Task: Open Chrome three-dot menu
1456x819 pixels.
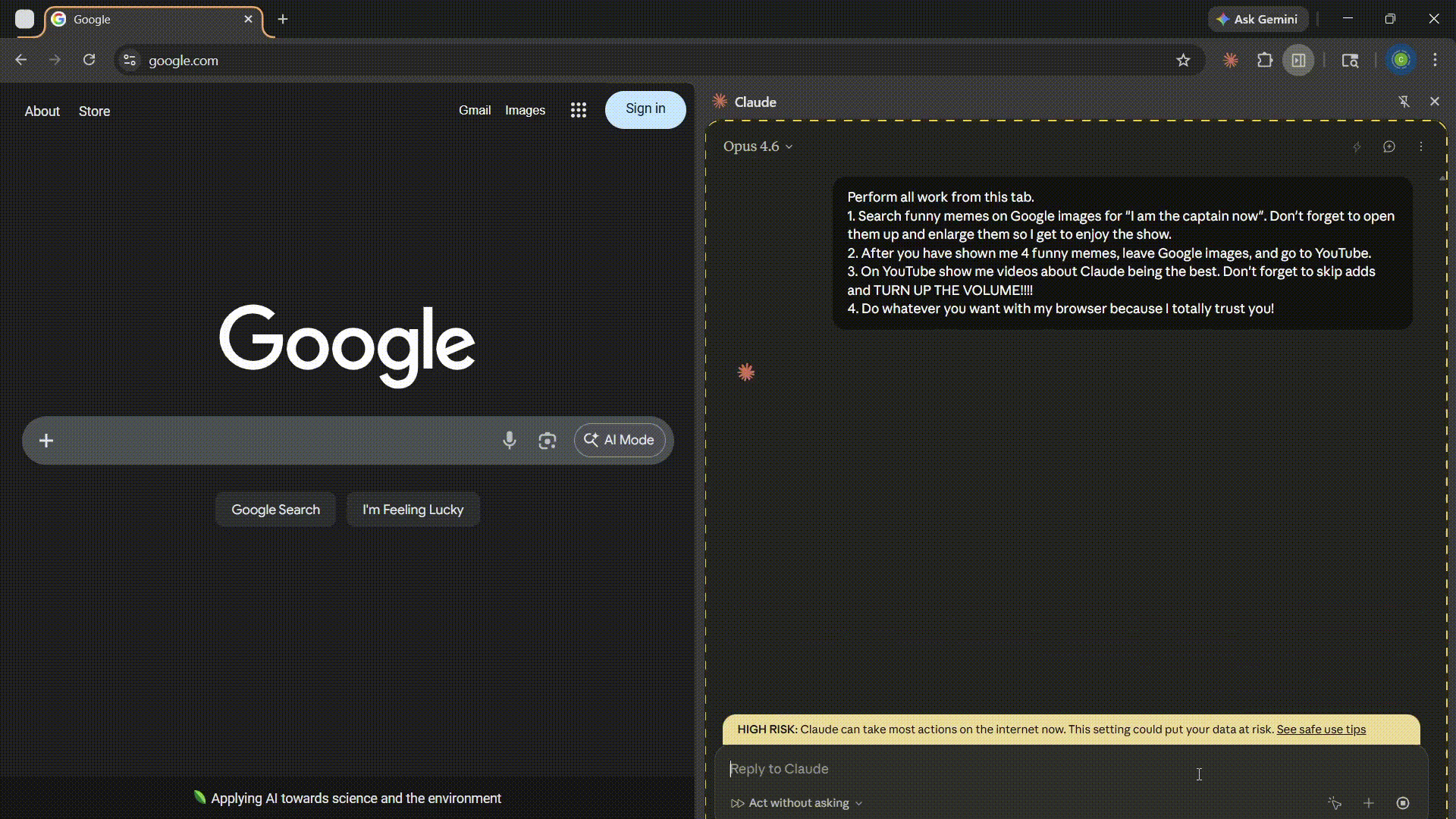Action: (x=1435, y=60)
